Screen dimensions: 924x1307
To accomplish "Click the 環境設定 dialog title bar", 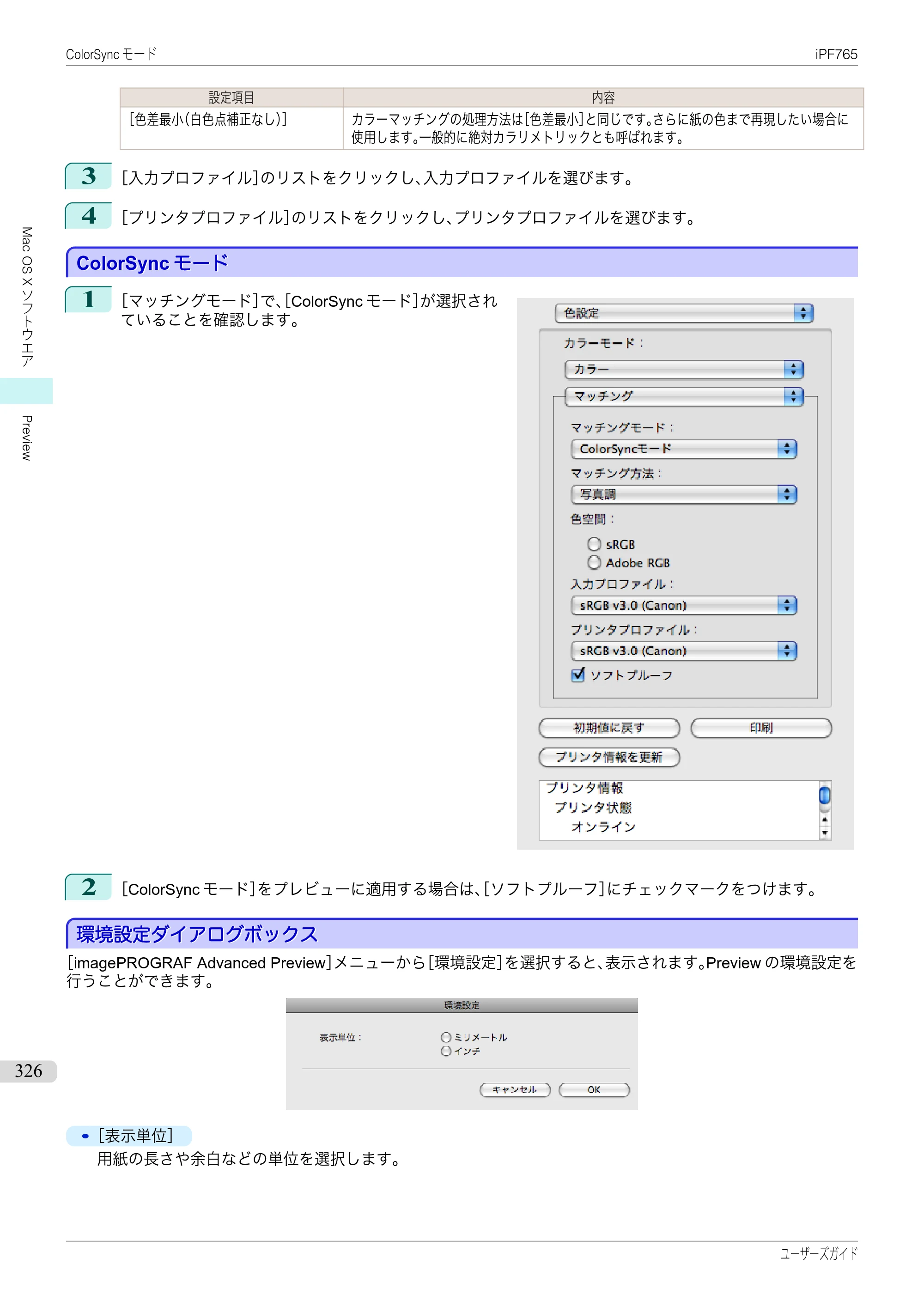I will [462, 1005].
